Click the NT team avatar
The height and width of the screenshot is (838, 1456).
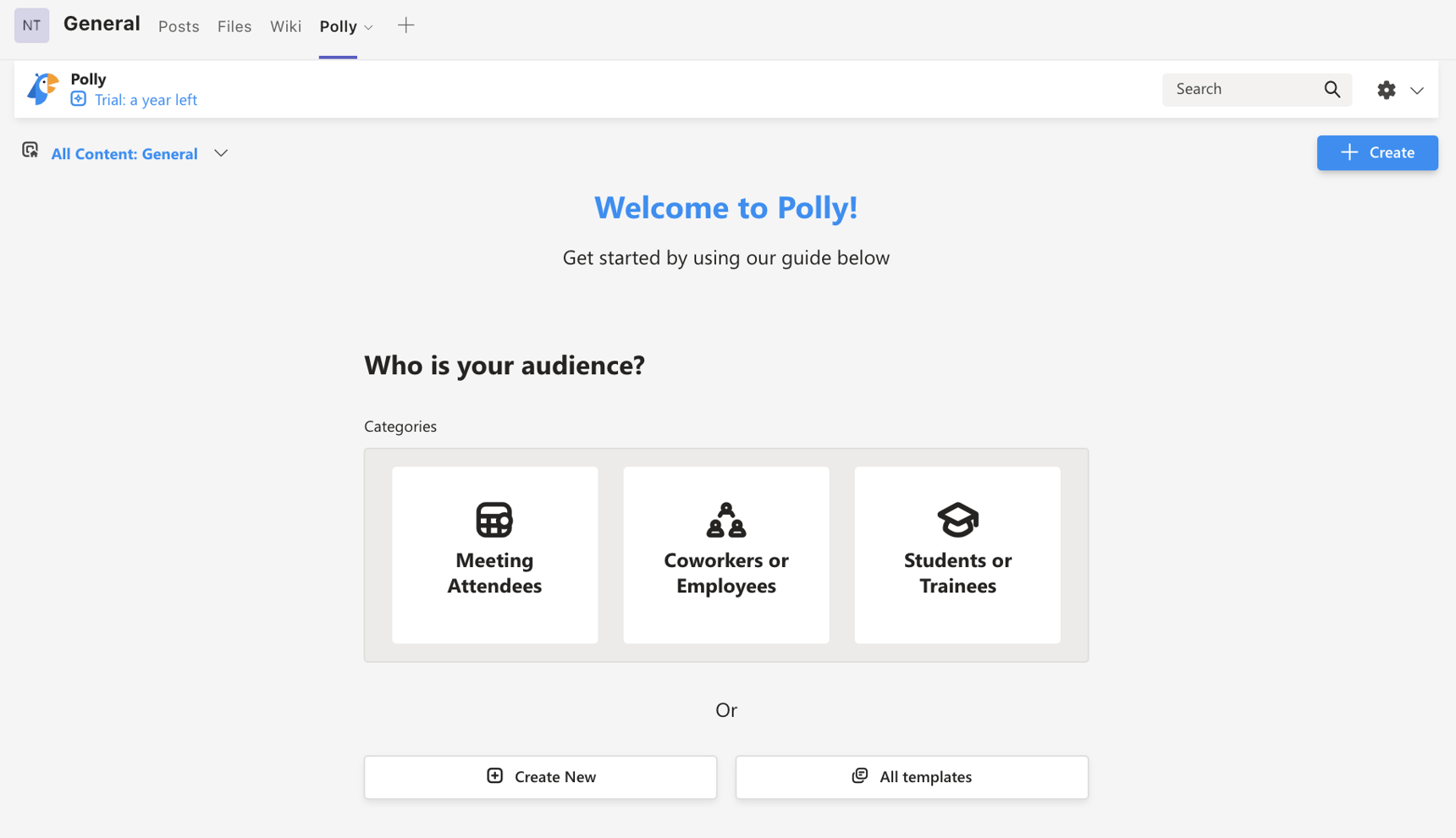tap(30, 25)
